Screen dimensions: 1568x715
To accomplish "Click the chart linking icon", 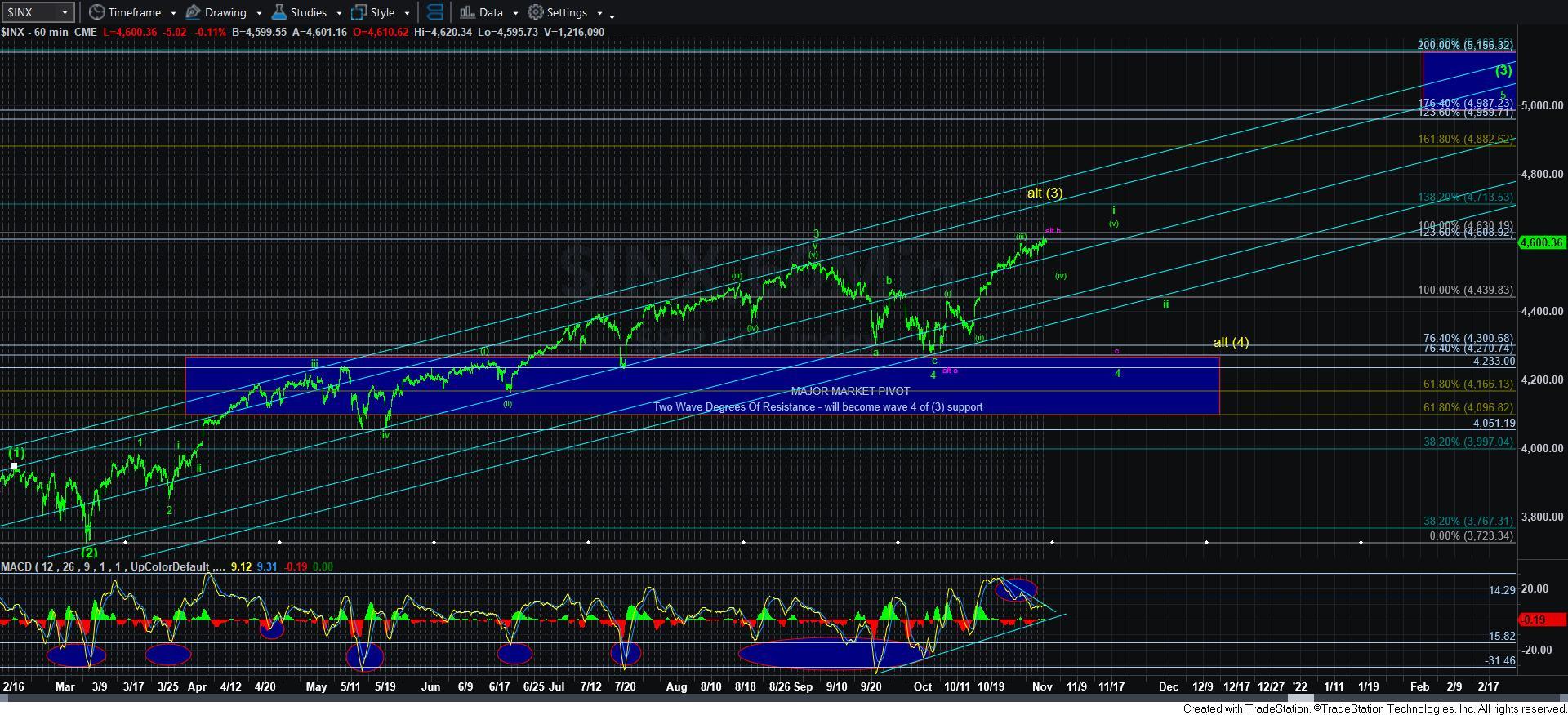I will point(435,12).
